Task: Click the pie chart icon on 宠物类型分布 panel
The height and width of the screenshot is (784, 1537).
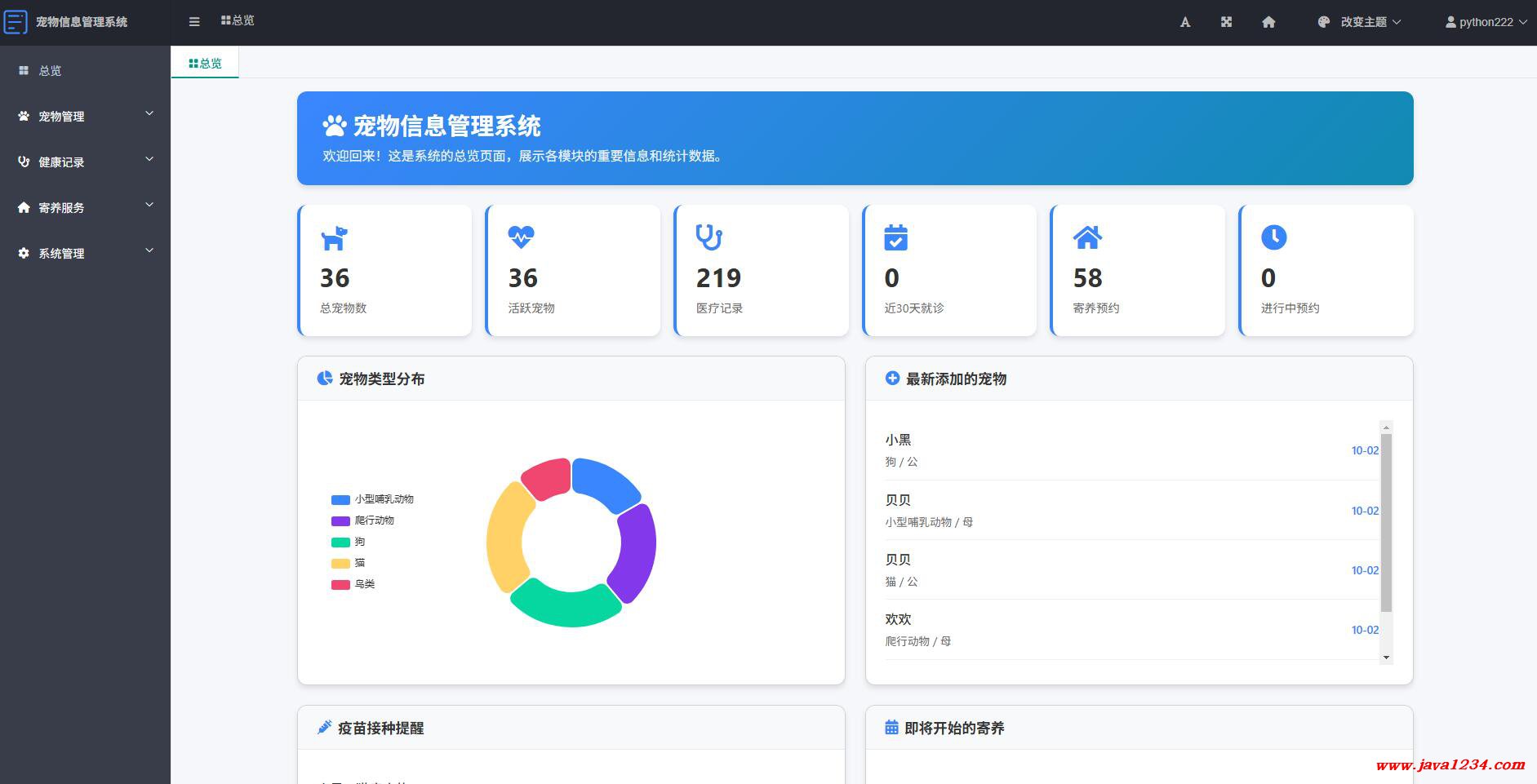Action: pyautogui.click(x=325, y=378)
